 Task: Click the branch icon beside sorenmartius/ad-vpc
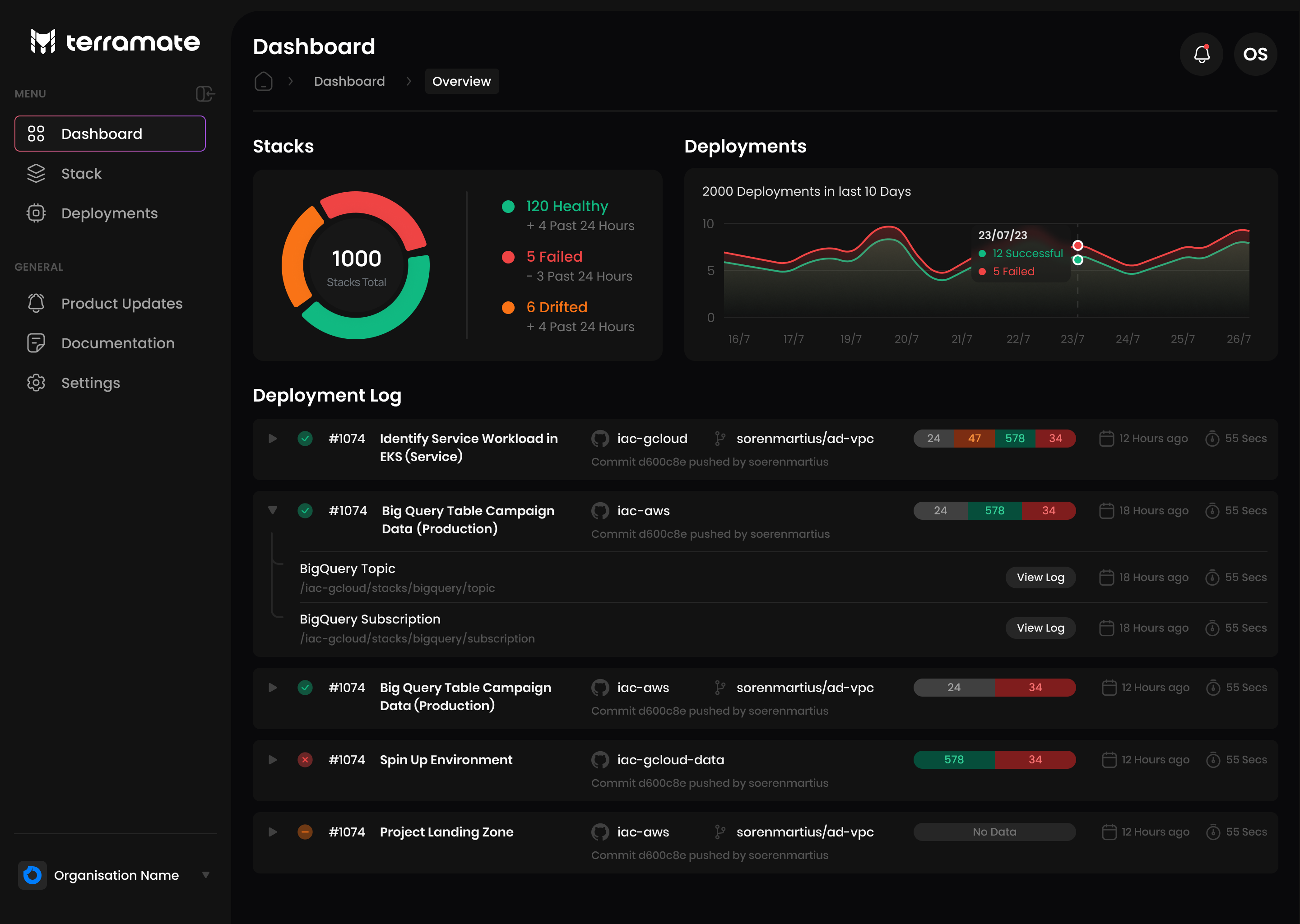(x=720, y=438)
